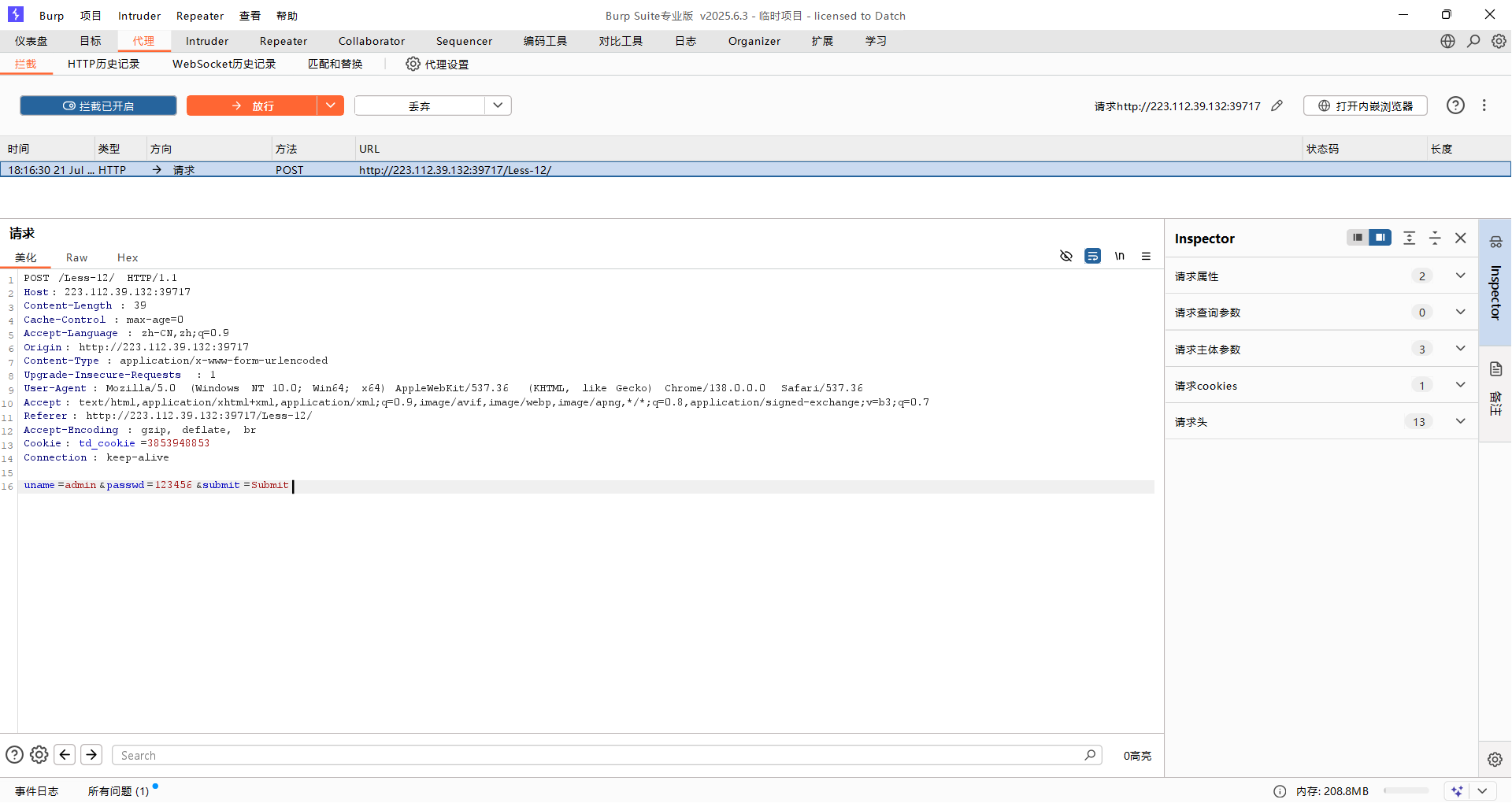Open the help question mark near embedded browser
Screen dimensions: 1512x803
click(1455, 105)
